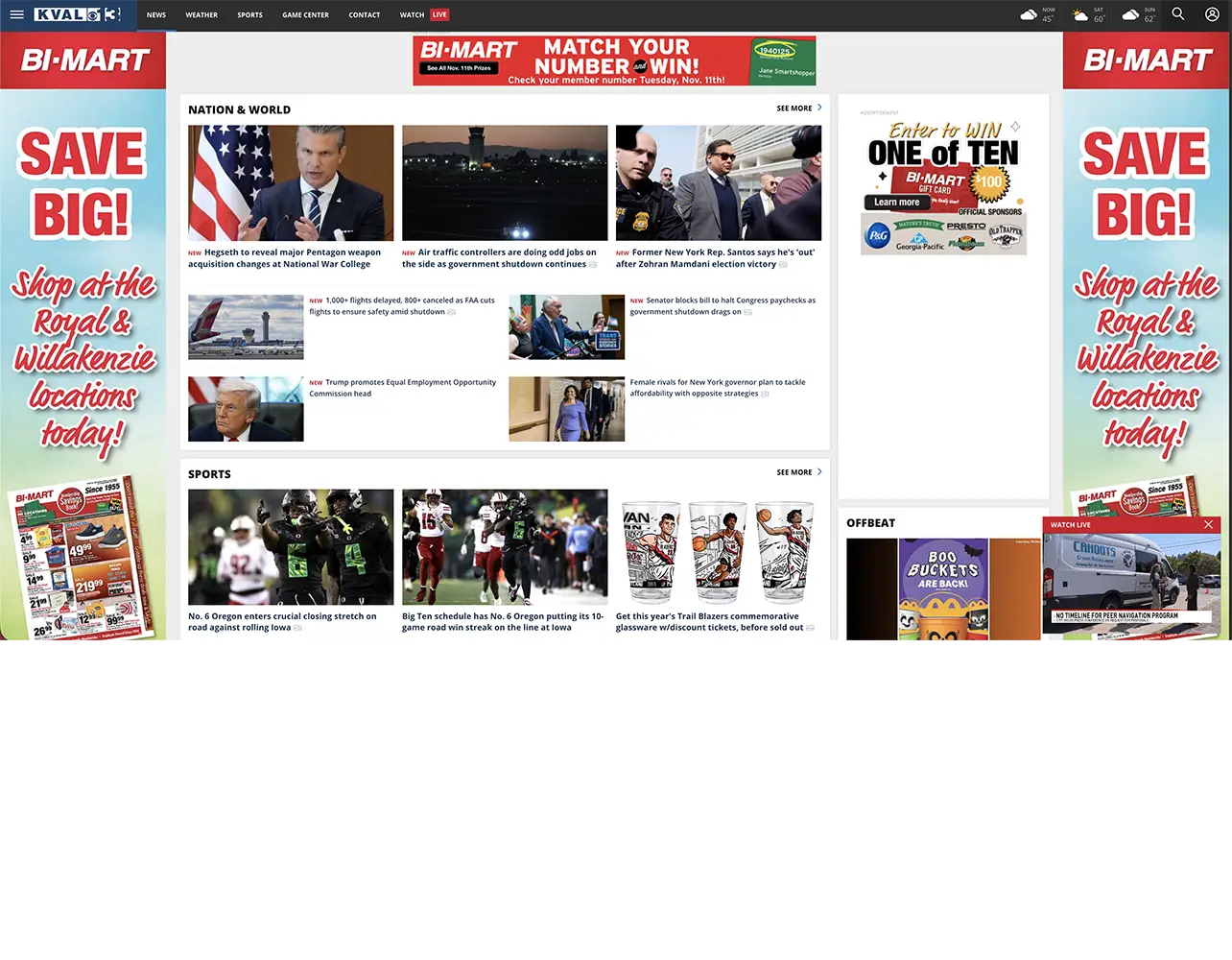Screen dimensions: 1232x960
Task: Click the left Bi-Mart Save Big ad
Action: pos(83,336)
